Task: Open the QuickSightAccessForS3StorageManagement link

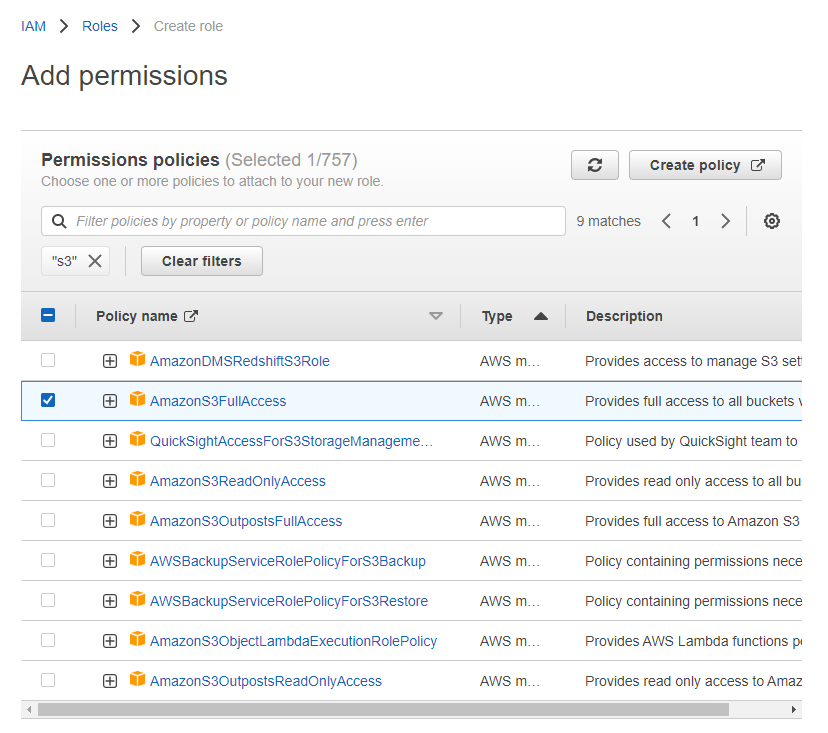Action: point(291,441)
